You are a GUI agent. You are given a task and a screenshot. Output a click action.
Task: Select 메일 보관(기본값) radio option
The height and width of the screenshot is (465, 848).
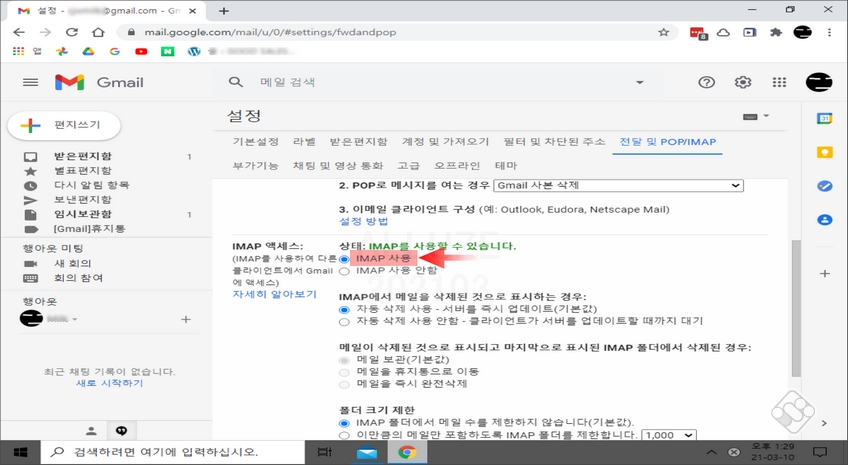(x=344, y=360)
